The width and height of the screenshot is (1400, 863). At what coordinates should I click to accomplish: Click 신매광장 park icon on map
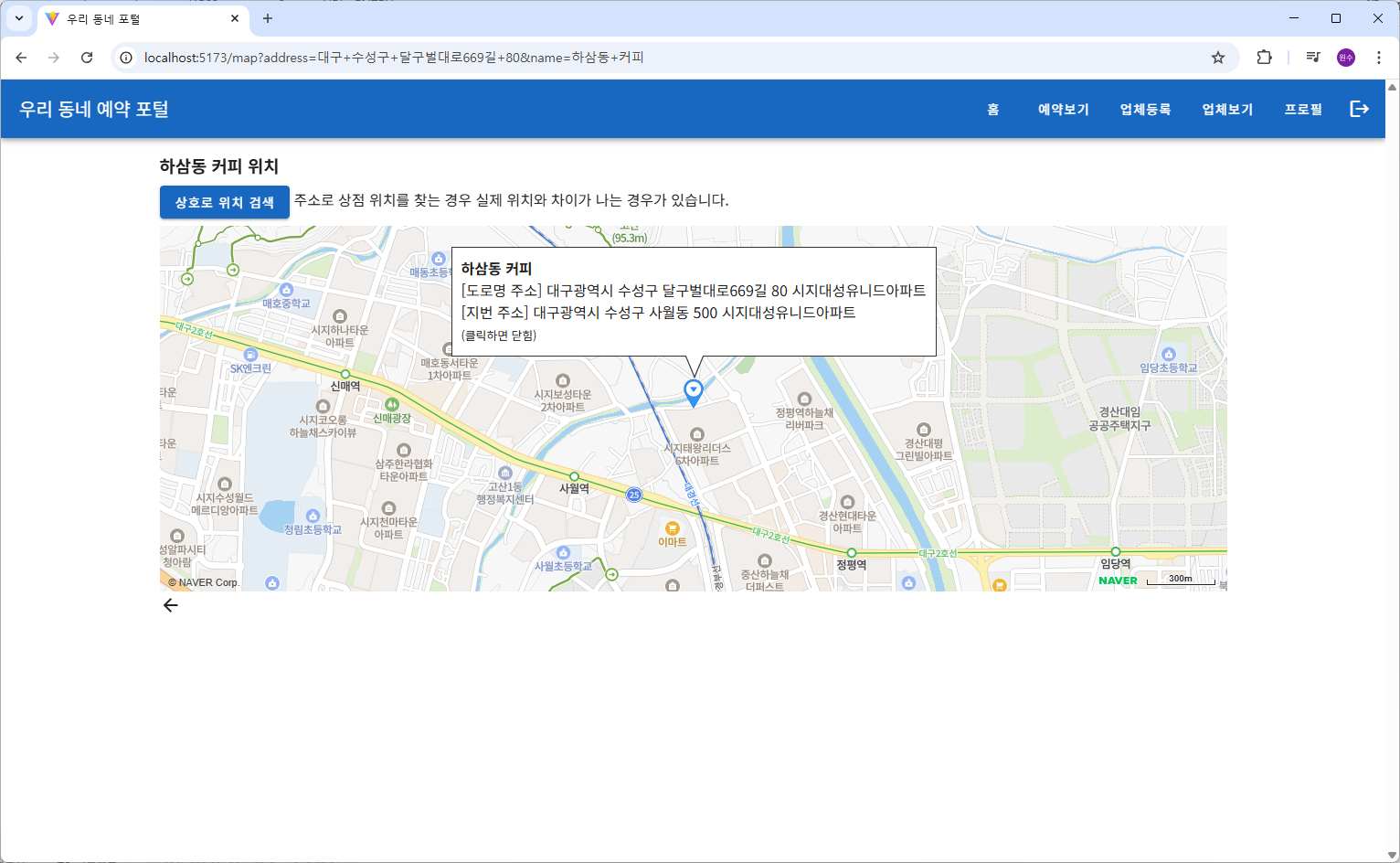(x=392, y=404)
